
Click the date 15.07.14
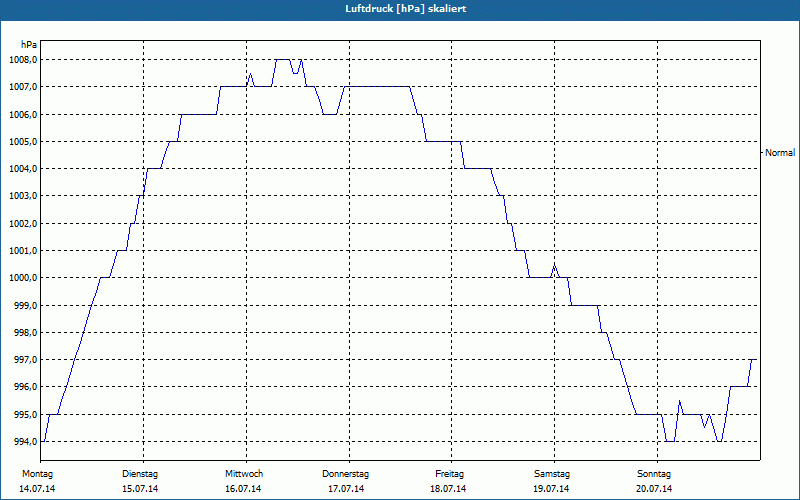click(140, 489)
